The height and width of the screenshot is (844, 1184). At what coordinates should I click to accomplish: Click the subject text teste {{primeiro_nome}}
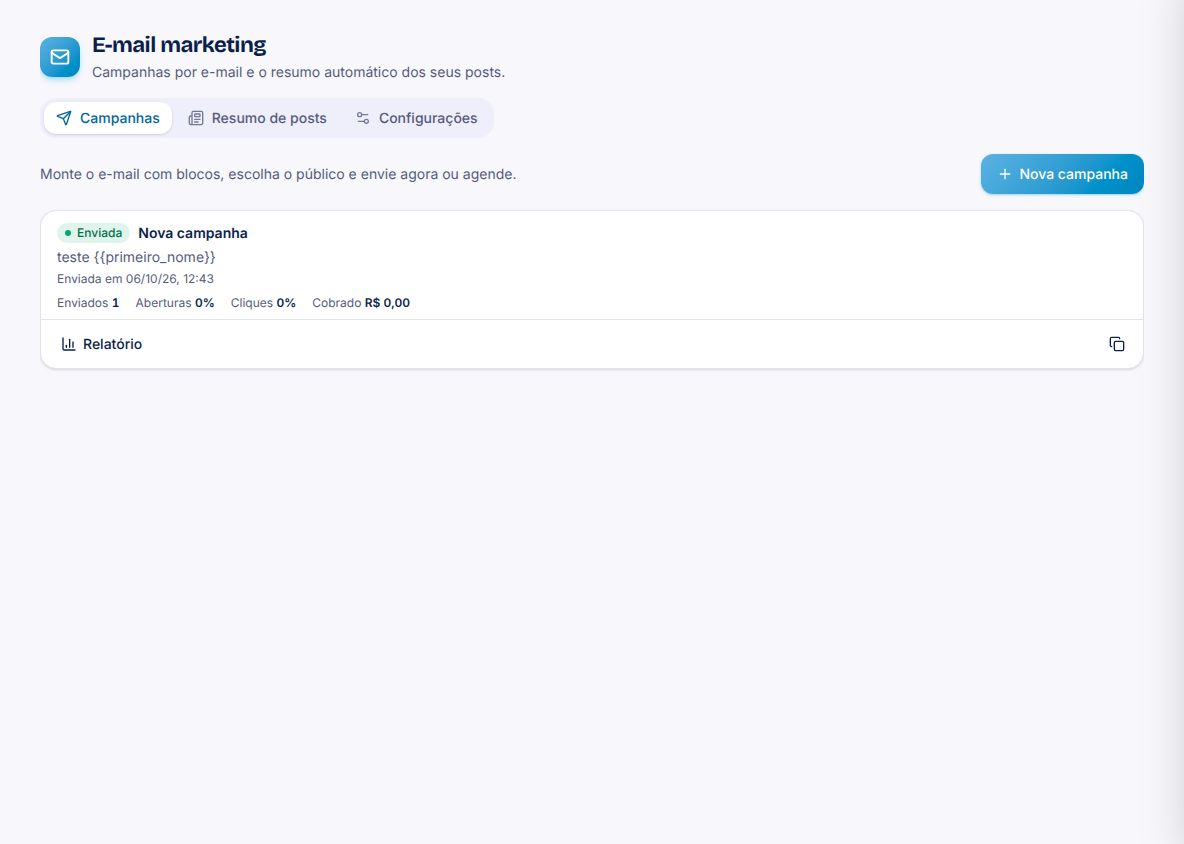click(x=136, y=257)
